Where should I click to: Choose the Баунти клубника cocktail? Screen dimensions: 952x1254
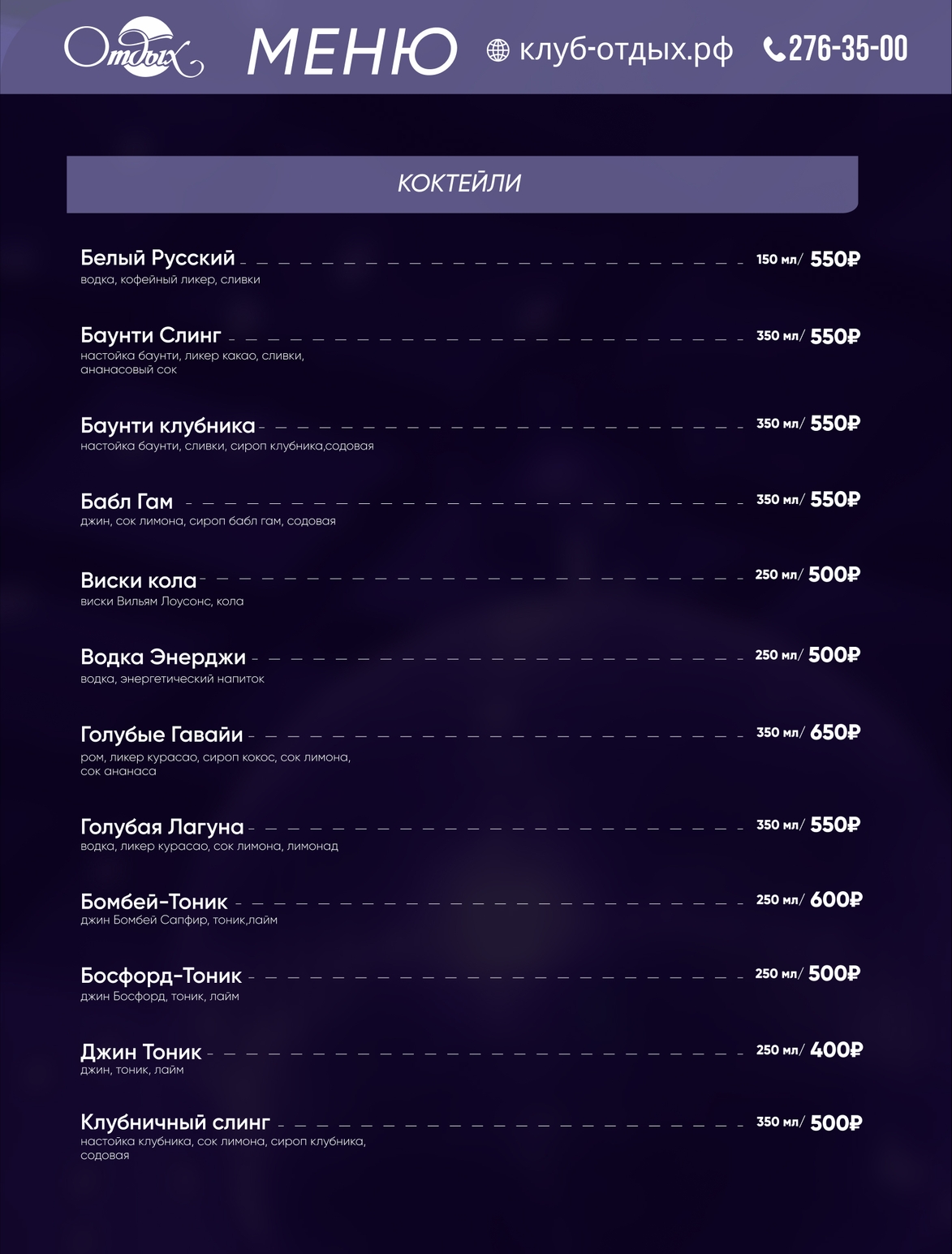(167, 425)
